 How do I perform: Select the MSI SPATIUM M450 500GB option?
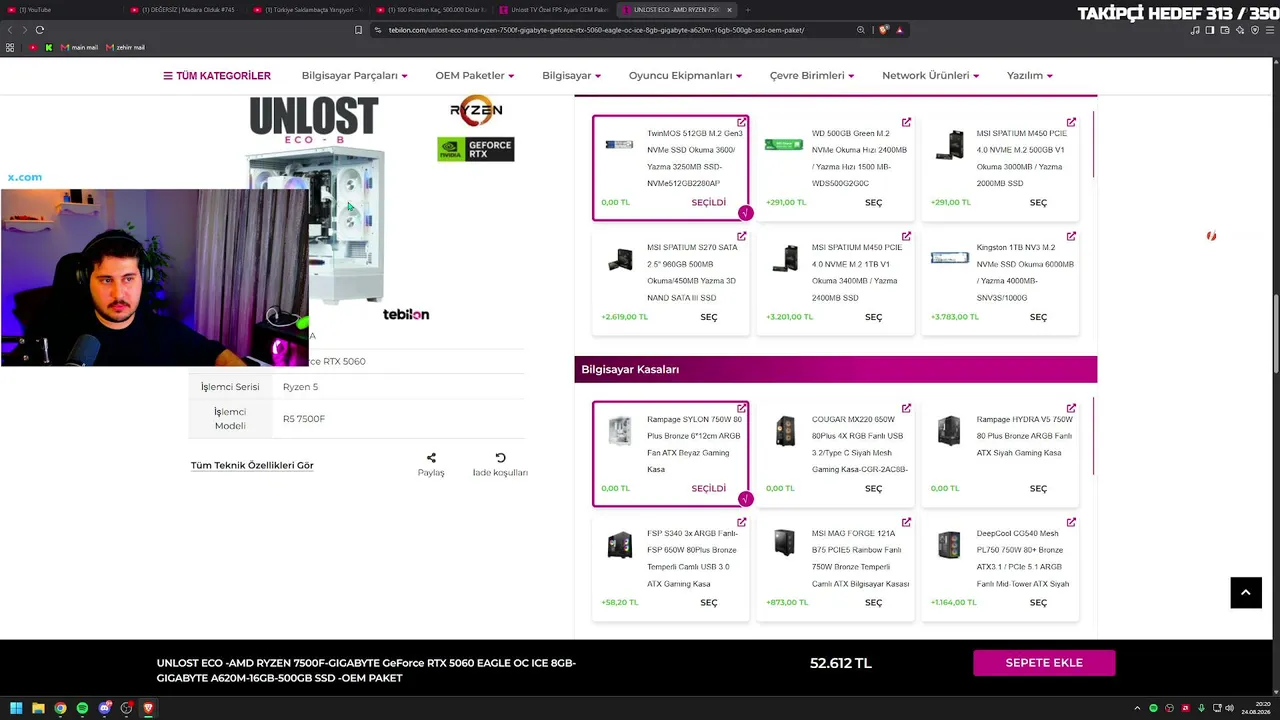[x=1038, y=203]
